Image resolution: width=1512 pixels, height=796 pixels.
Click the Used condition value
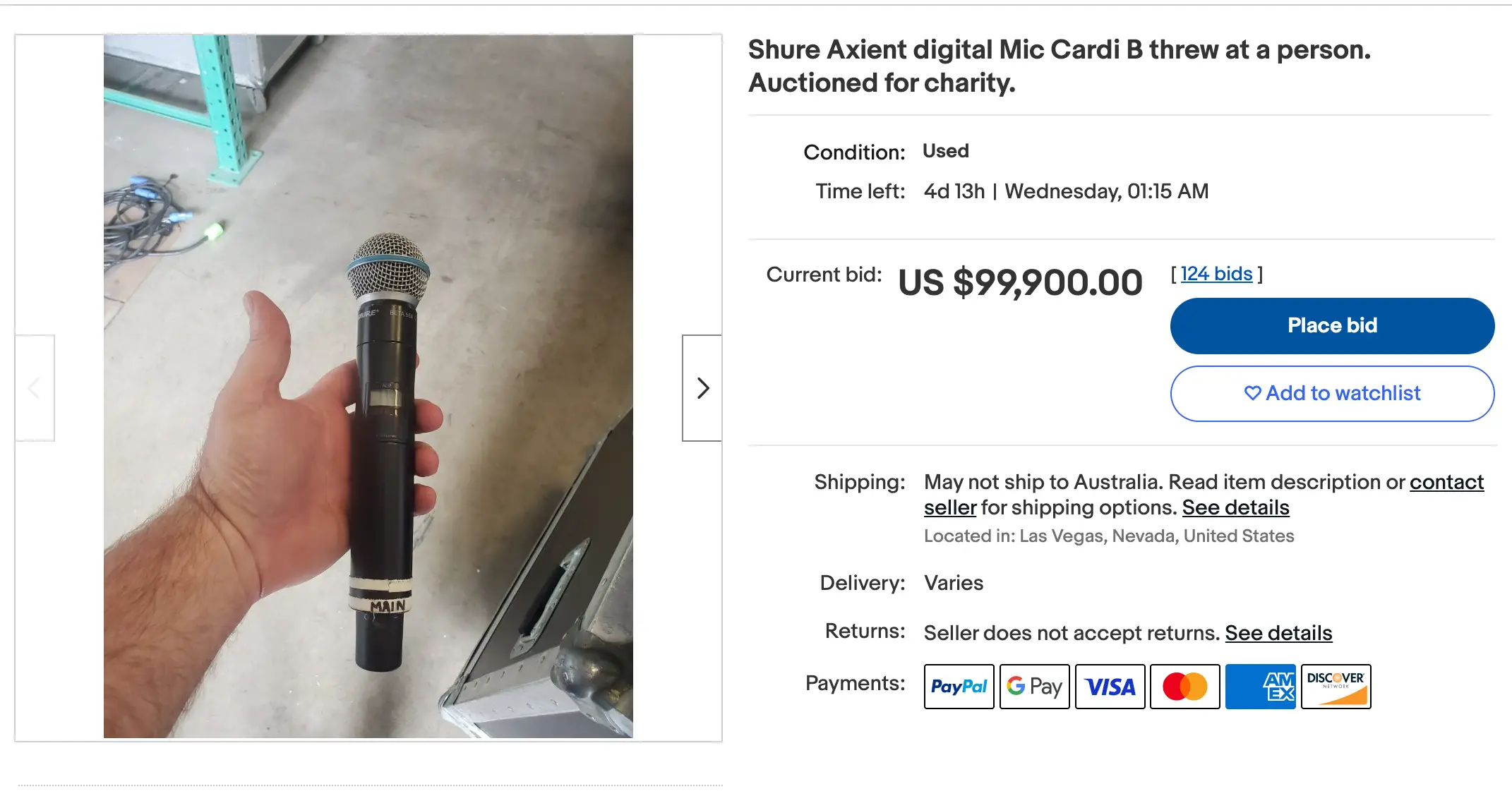[x=946, y=151]
